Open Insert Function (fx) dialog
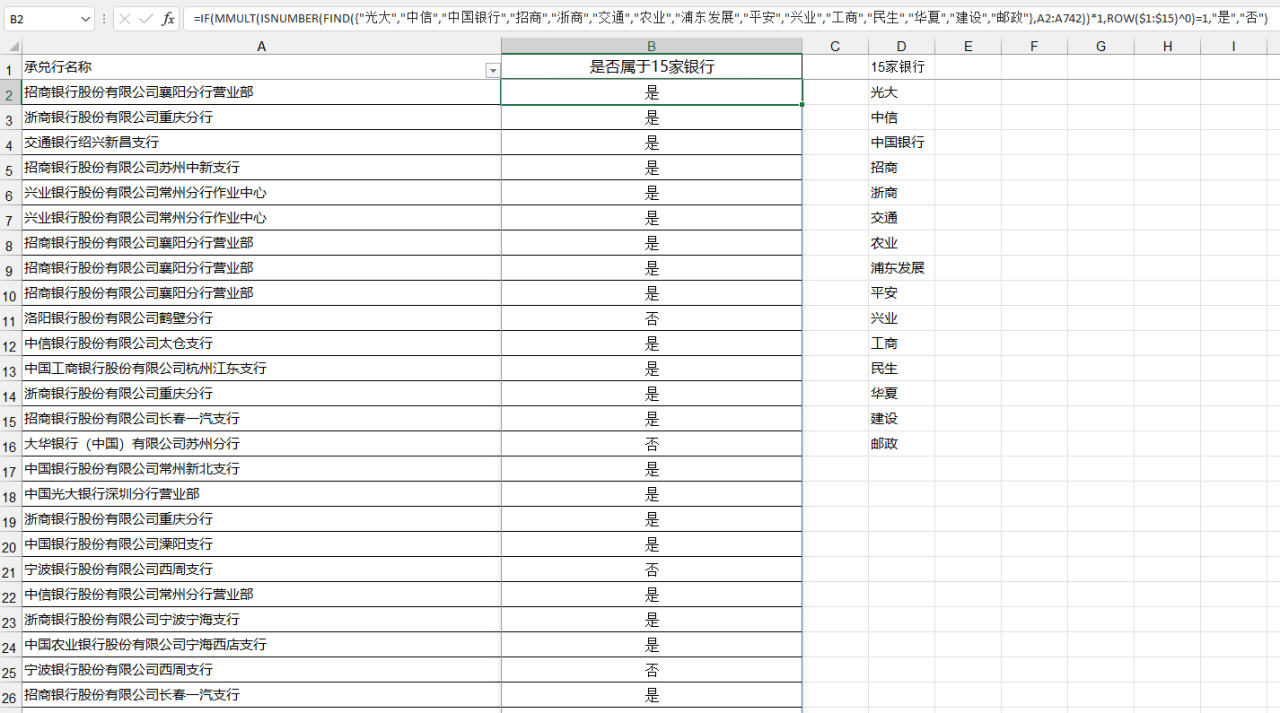This screenshot has width=1280, height=713. click(x=168, y=19)
